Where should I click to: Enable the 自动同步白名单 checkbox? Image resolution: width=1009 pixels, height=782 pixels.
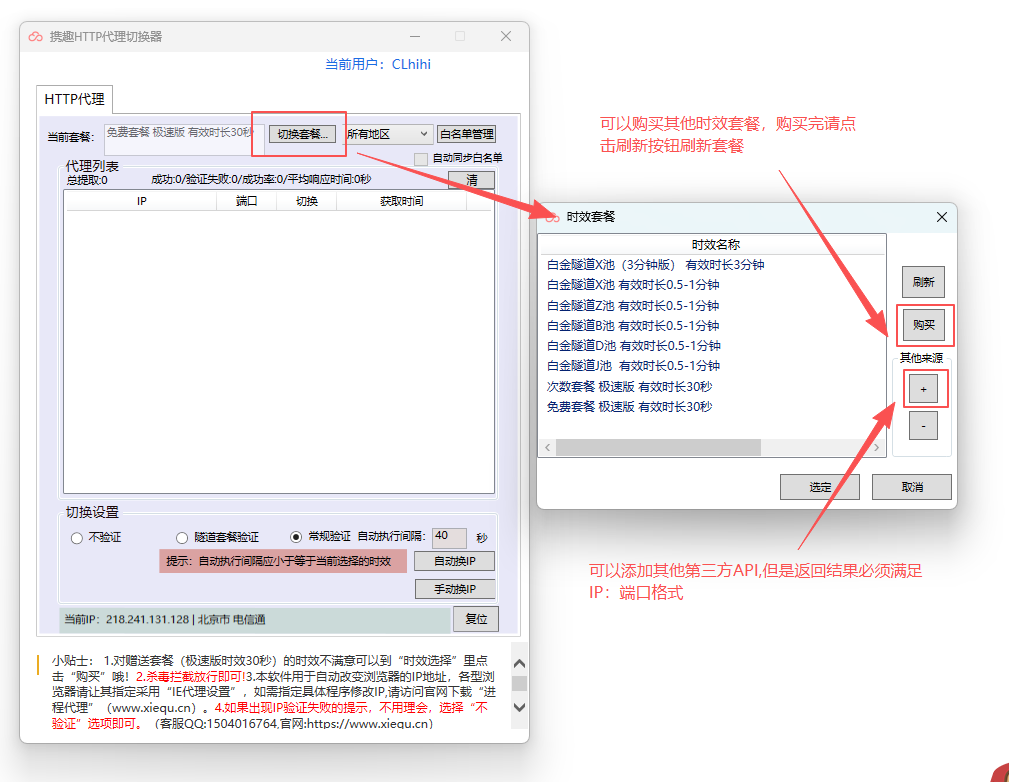point(421,158)
